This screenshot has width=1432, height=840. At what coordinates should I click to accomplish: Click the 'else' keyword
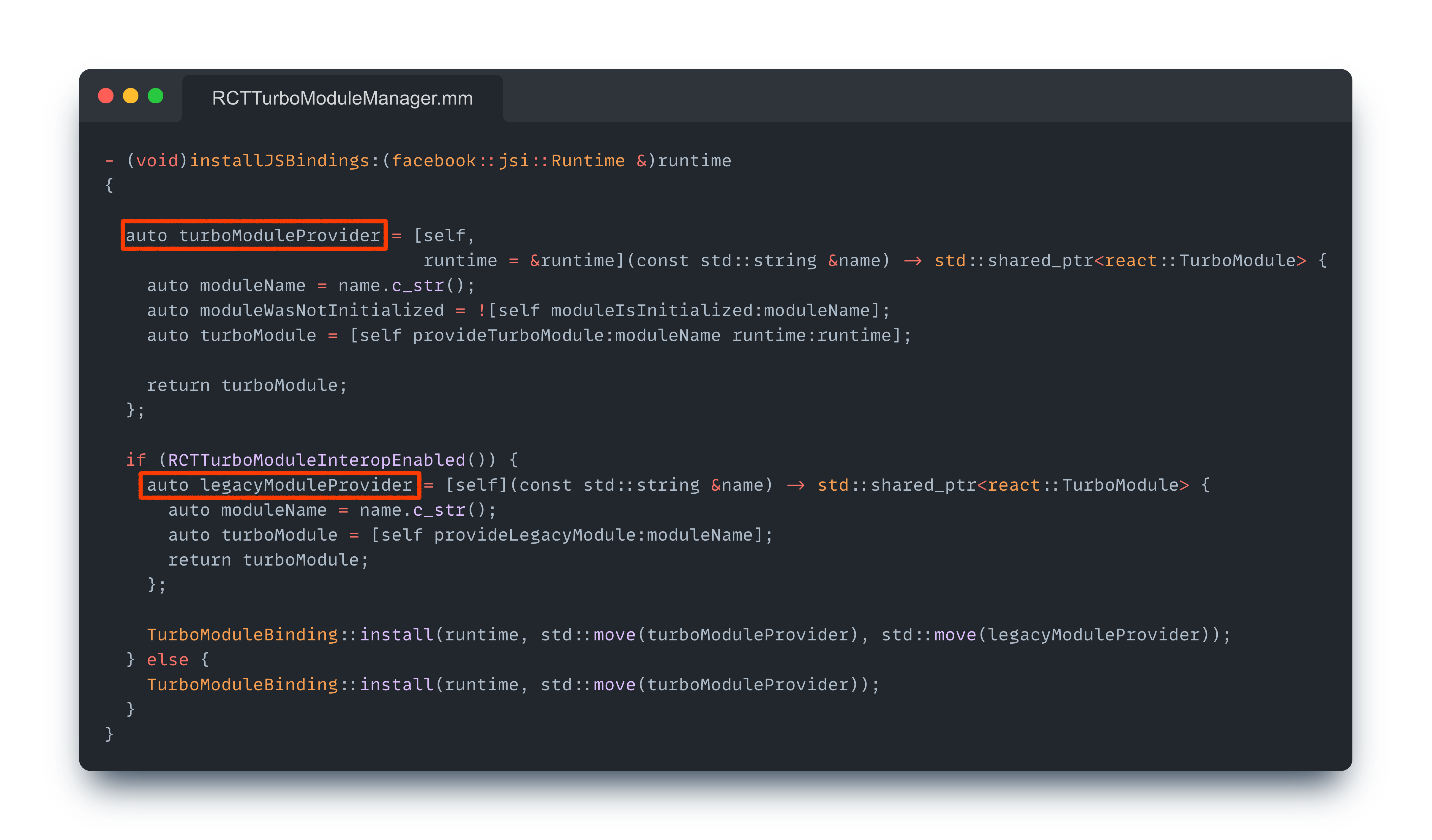[x=167, y=659]
